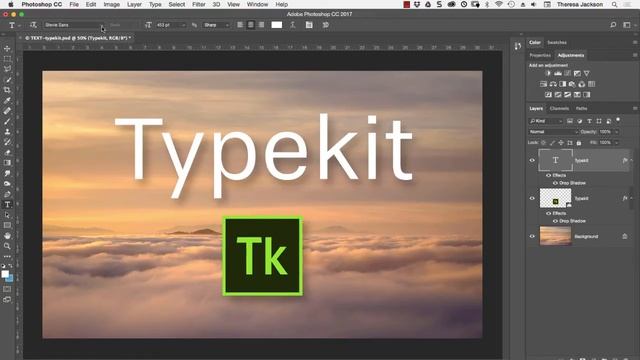The image size is (640, 360).
Task: Open the search icon in options bar
Action: [x=613, y=25]
